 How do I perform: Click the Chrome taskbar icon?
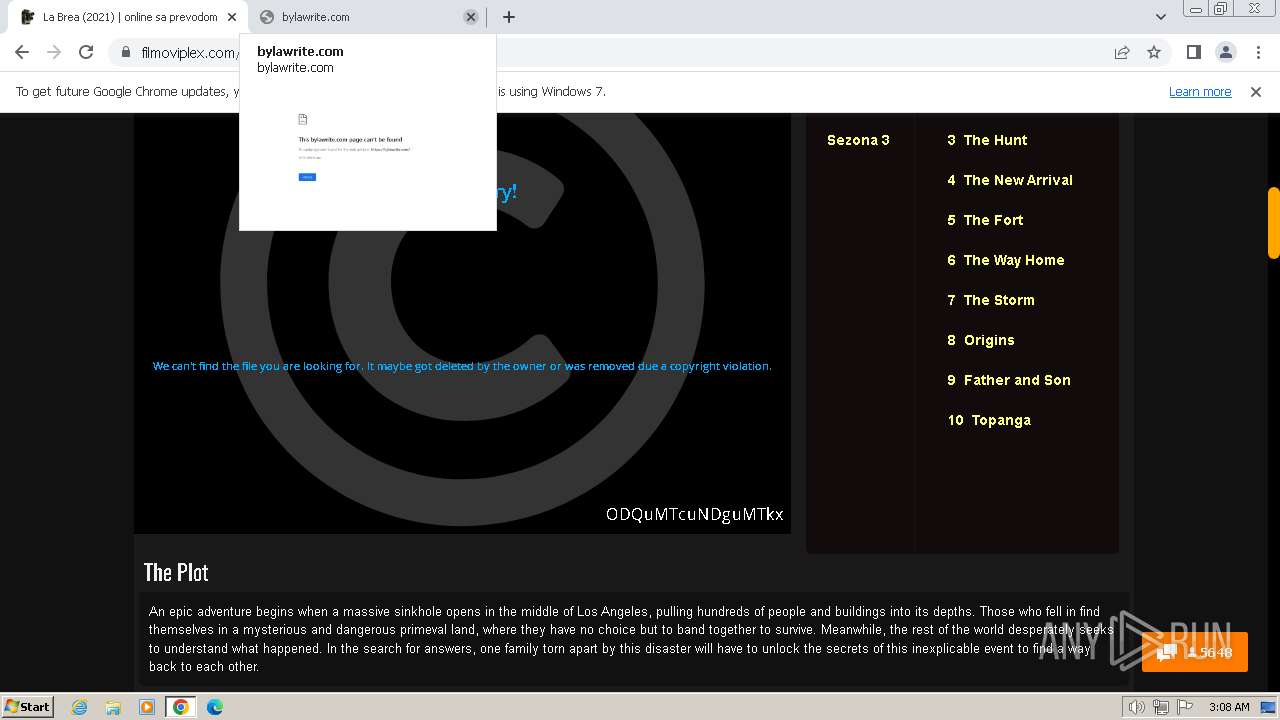(181, 707)
